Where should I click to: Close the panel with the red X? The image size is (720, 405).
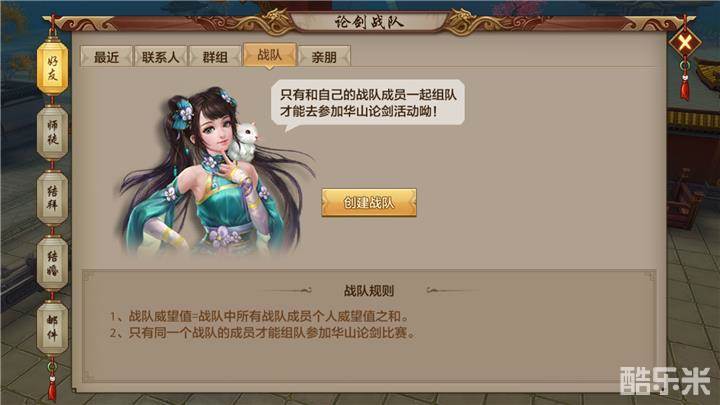(684, 43)
